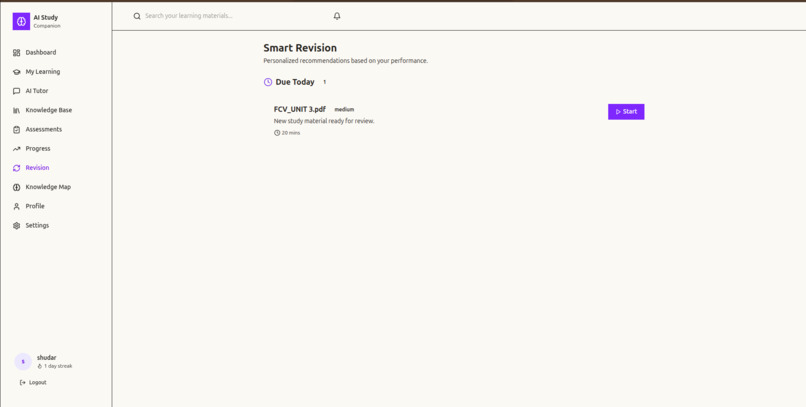Click the shudar user avatar

[x=23, y=362]
